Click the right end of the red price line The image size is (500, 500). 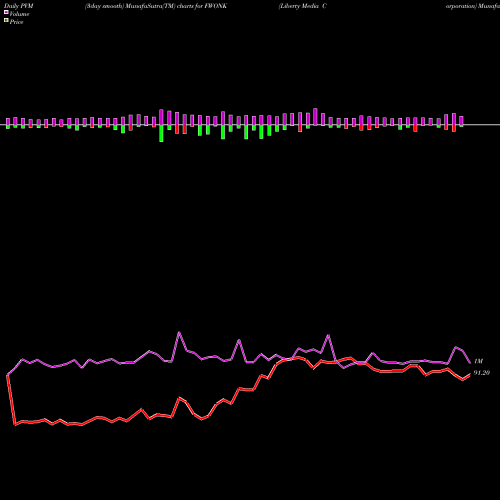coord(470,374)
